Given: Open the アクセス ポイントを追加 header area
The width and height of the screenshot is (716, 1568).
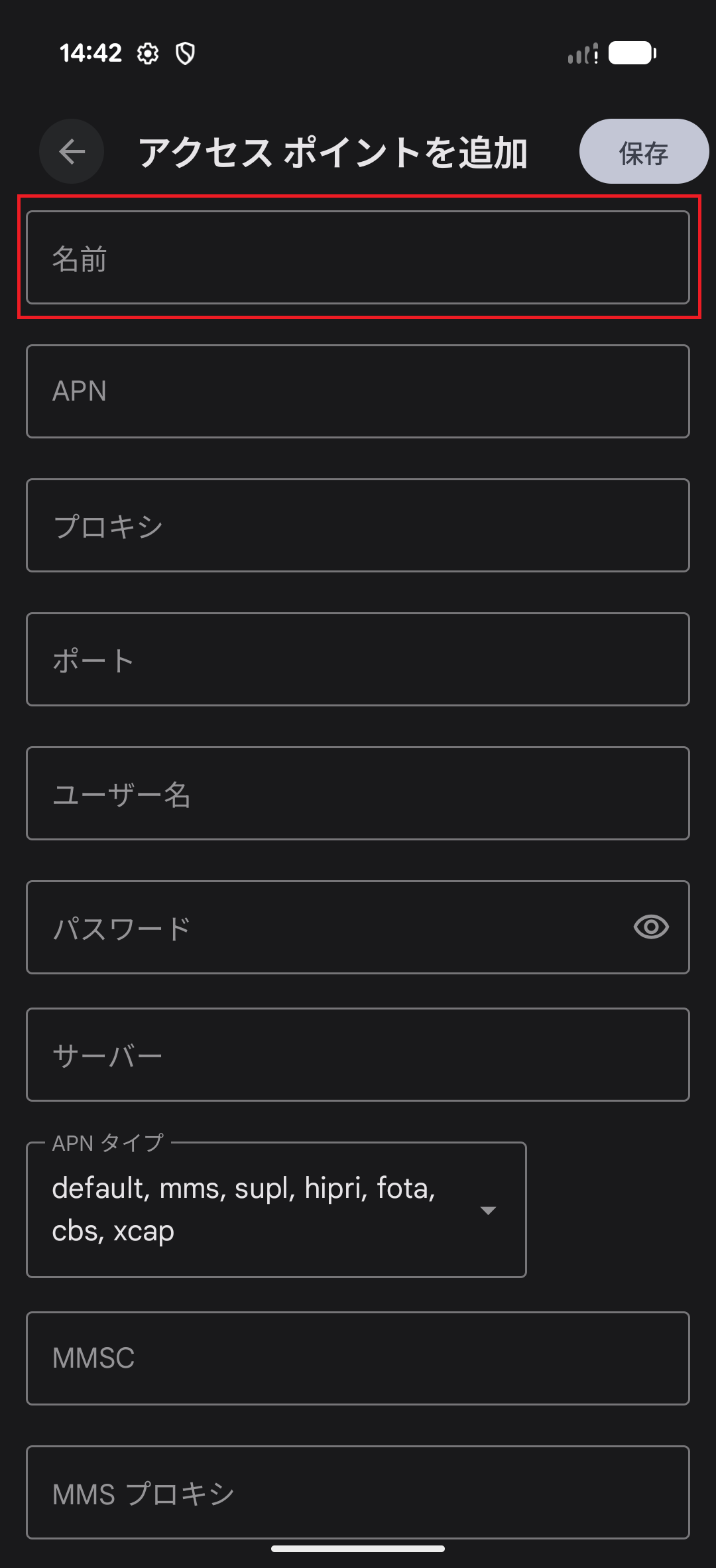Looking at the screenshot, I should [334, 151].
